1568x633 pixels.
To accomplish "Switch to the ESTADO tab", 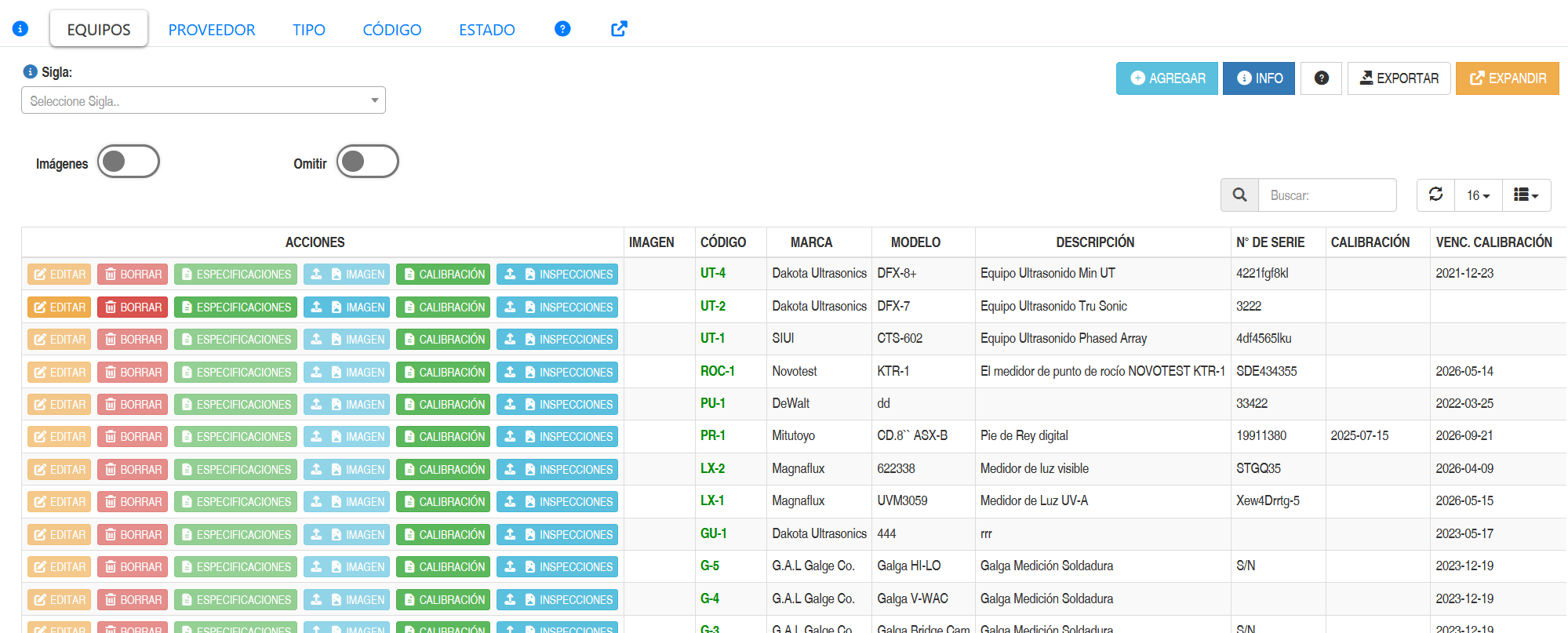I will tap(487, 30).
